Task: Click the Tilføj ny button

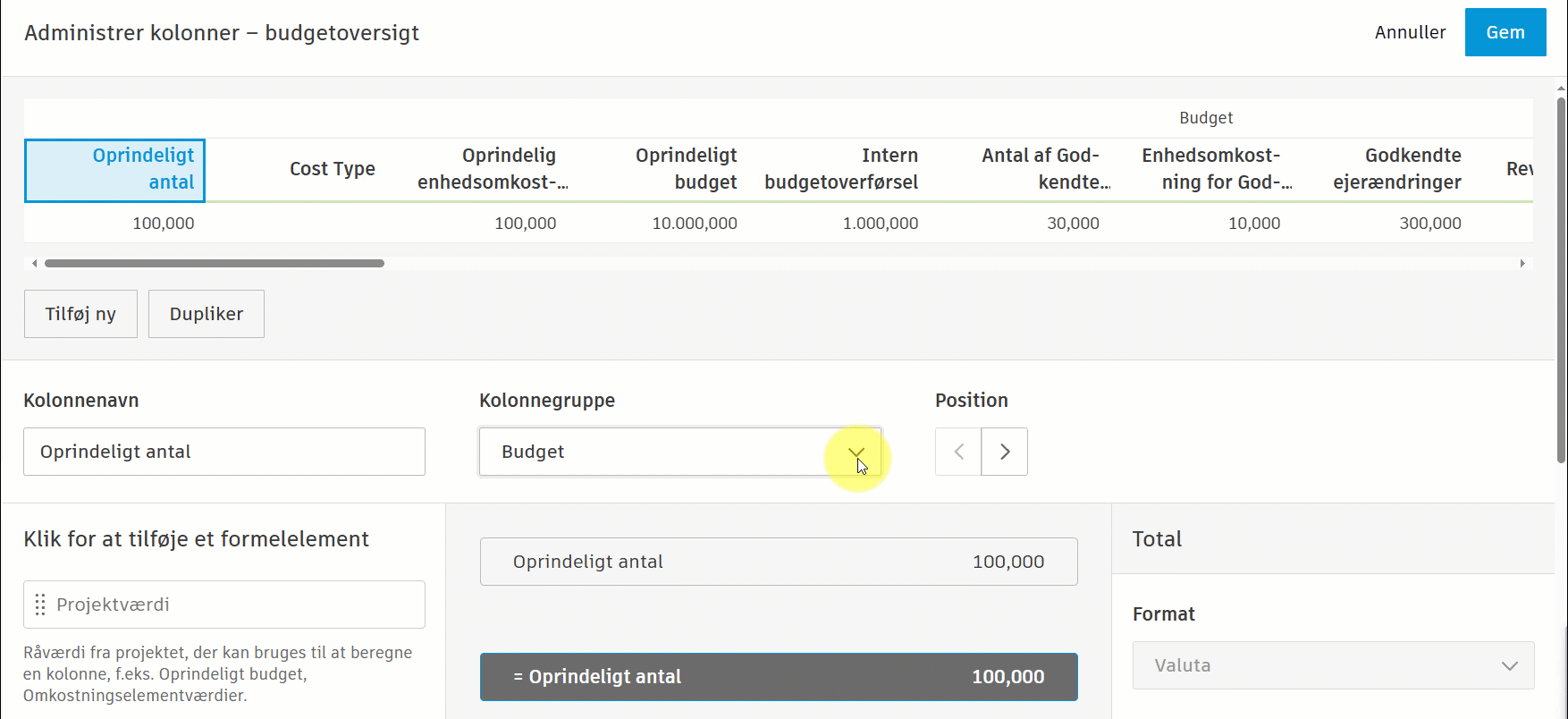Action: (80, 314)
